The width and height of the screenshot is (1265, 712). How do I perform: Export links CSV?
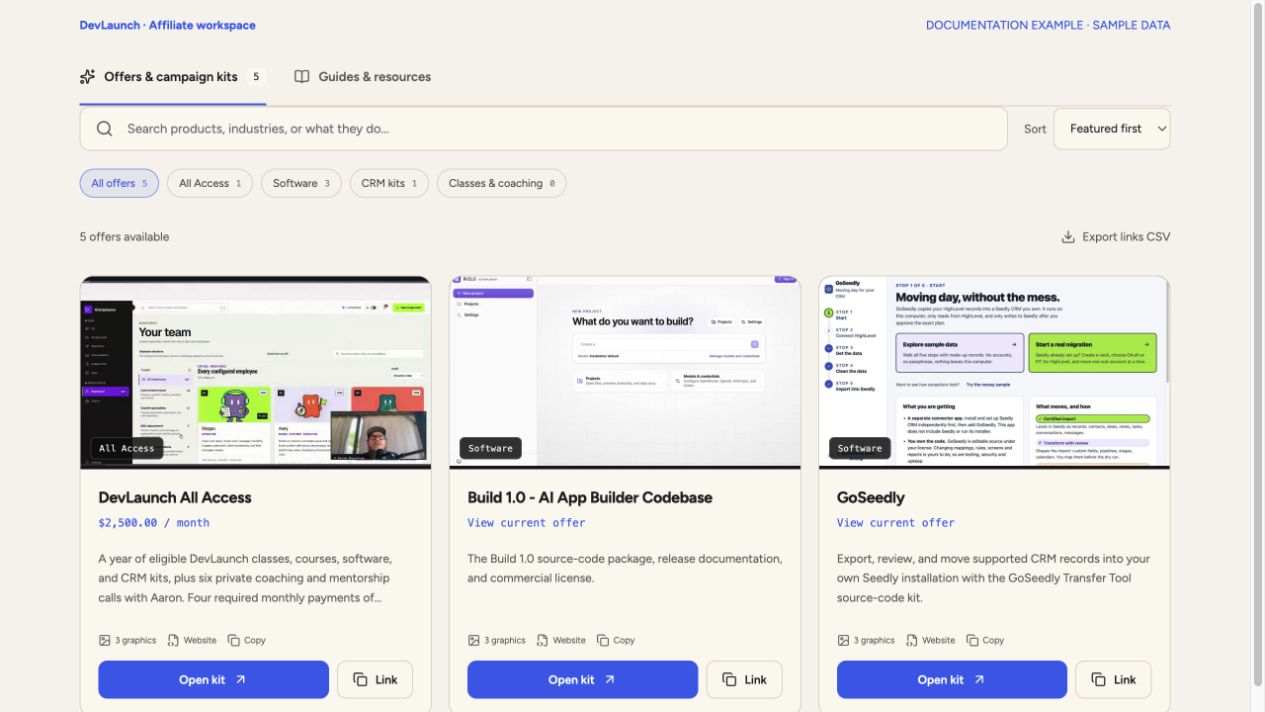pyautogui.click(x=1115, y=237)
